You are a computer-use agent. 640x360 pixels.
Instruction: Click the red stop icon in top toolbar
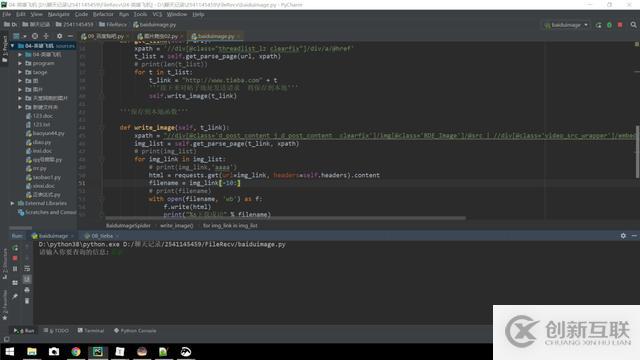[620, 25]
